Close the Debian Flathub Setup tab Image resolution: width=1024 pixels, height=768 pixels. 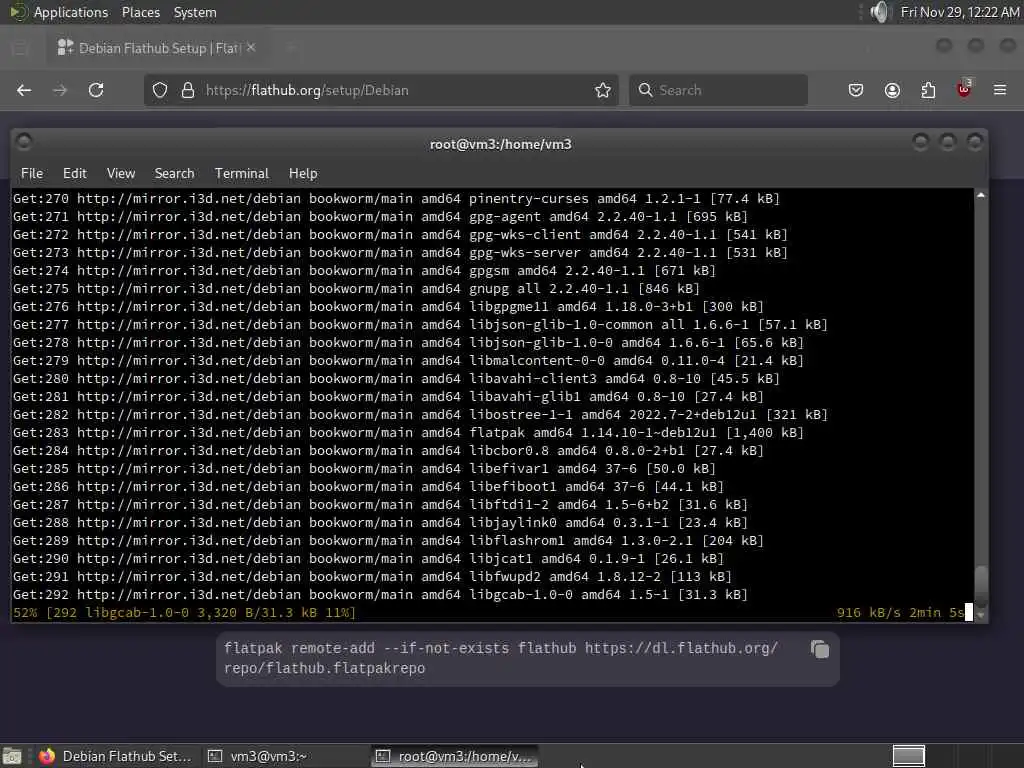[251, 48]
